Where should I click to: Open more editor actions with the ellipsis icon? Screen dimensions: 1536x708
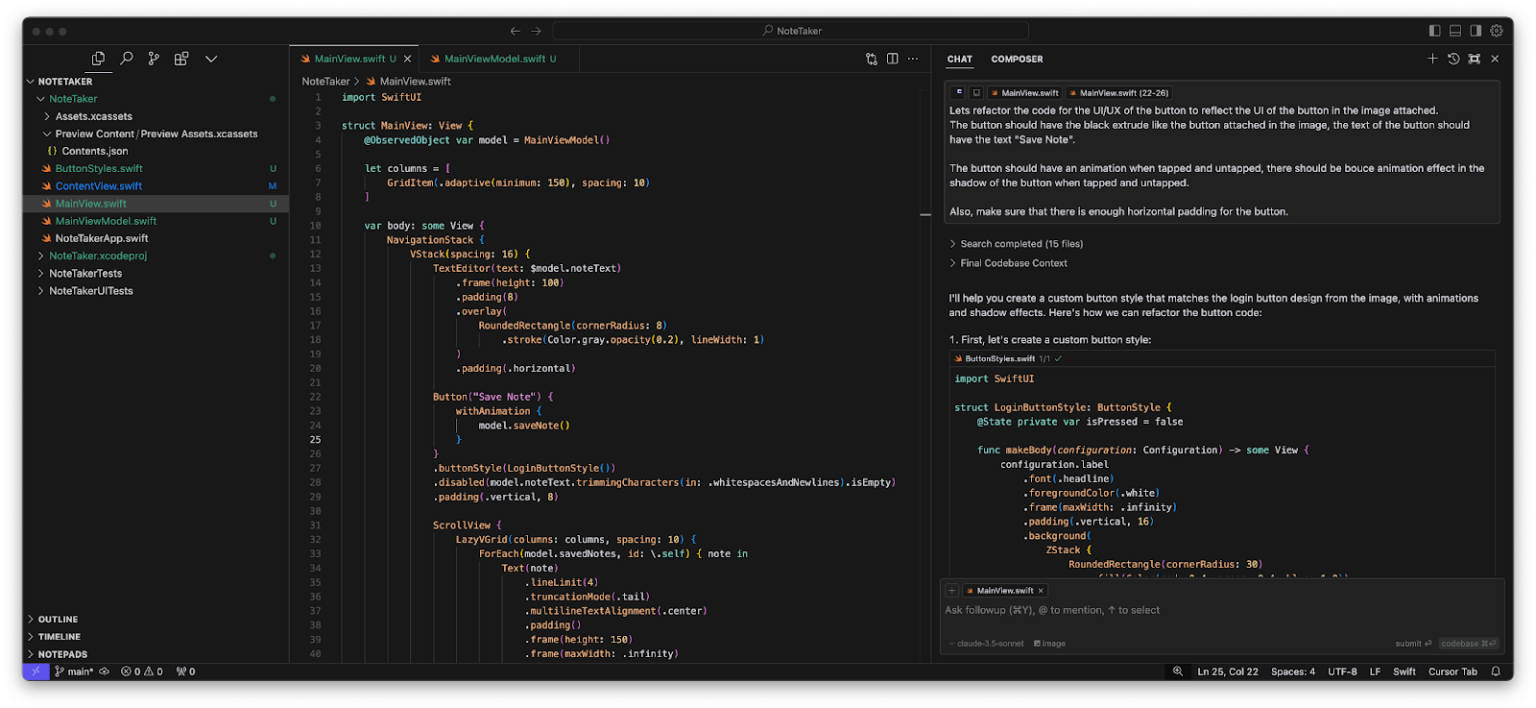pyautogui.click(x=913, y=58)
